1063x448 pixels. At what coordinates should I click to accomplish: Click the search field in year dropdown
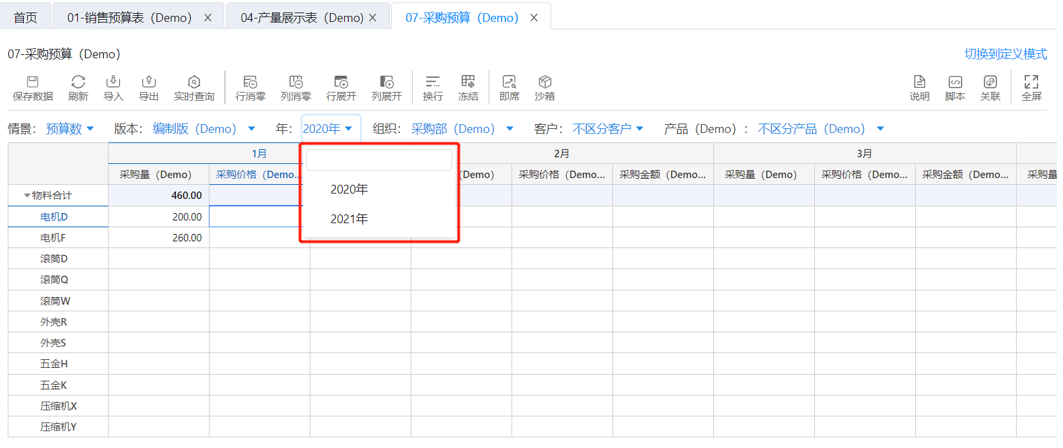click(379, 160)
